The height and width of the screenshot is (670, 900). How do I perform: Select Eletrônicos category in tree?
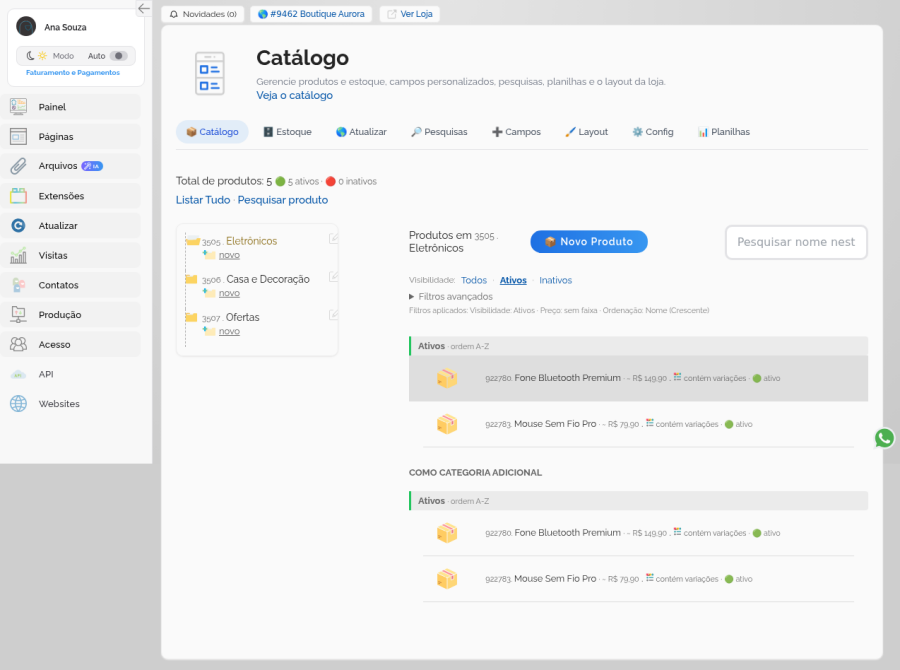click(251, 241)
